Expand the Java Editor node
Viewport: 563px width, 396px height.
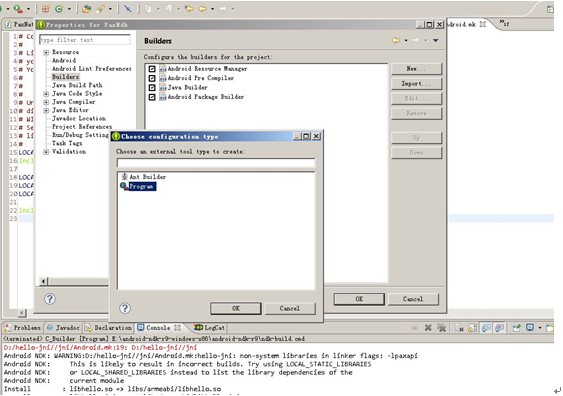(46, 111)
